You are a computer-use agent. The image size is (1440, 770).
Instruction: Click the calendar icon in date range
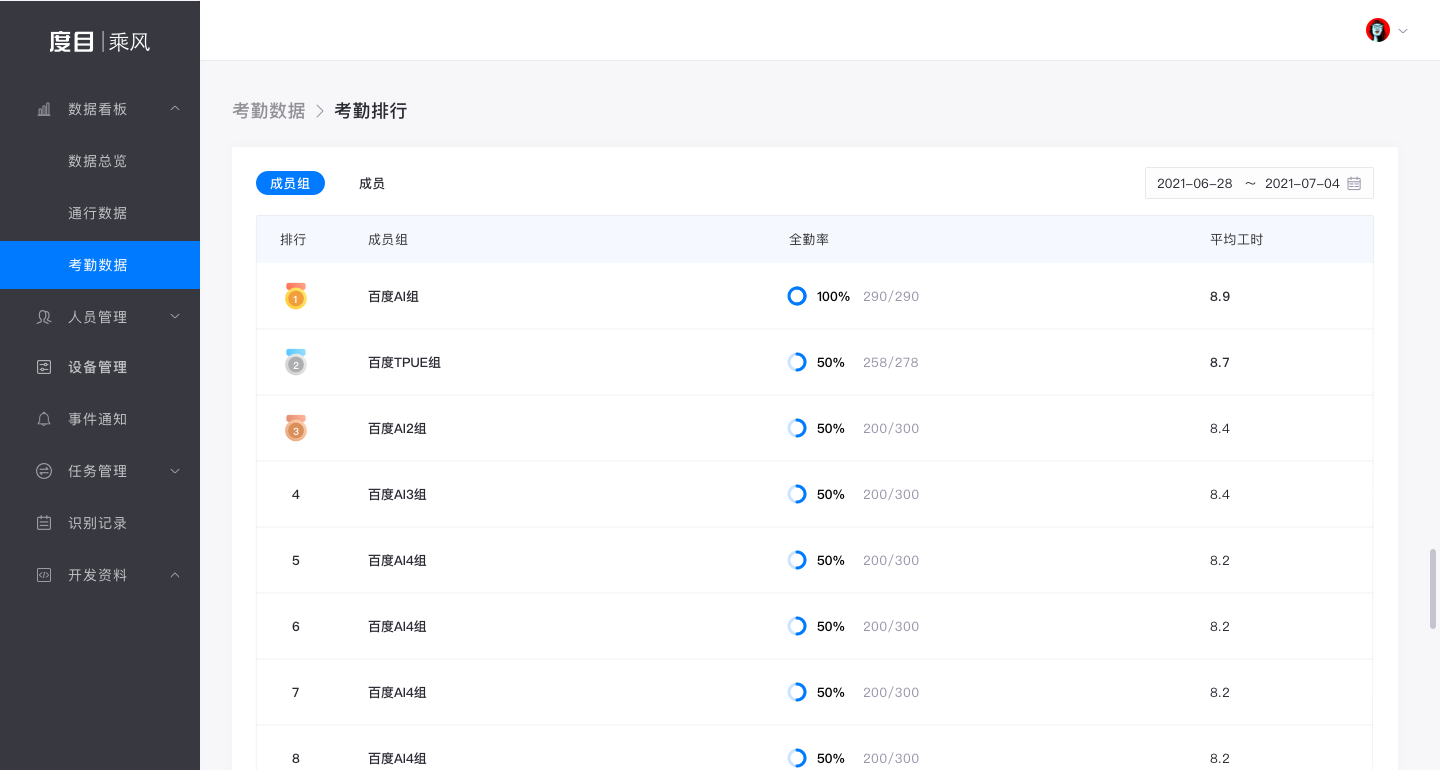[x=1354, y=183]
